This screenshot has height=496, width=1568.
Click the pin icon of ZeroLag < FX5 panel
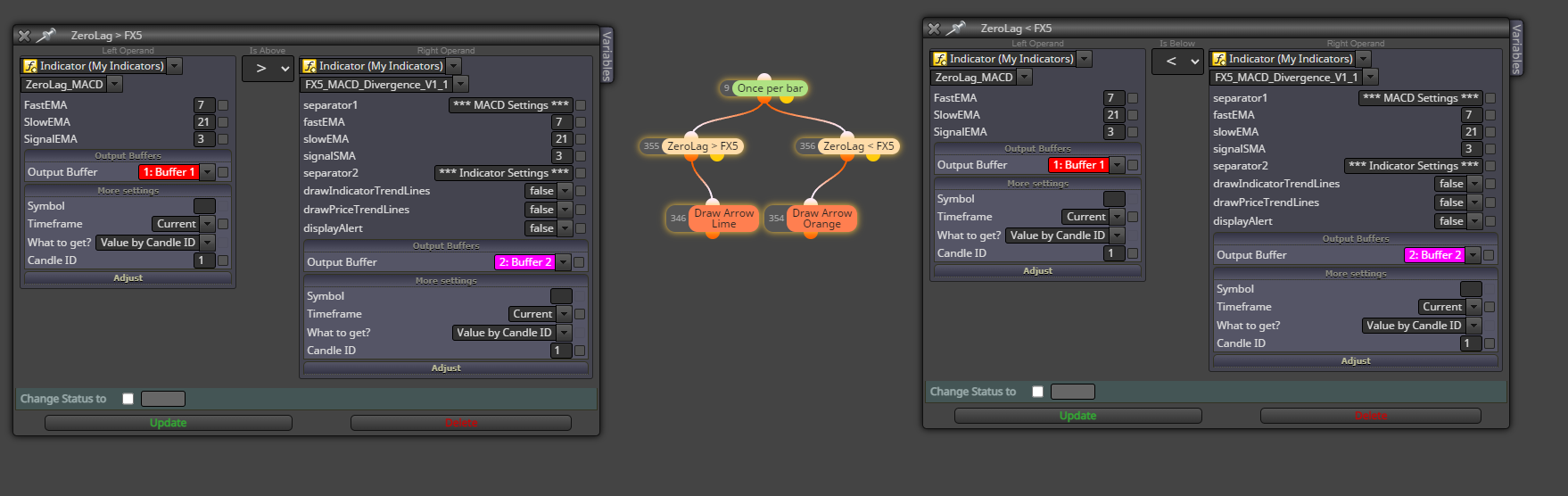[x=956, y=28]
